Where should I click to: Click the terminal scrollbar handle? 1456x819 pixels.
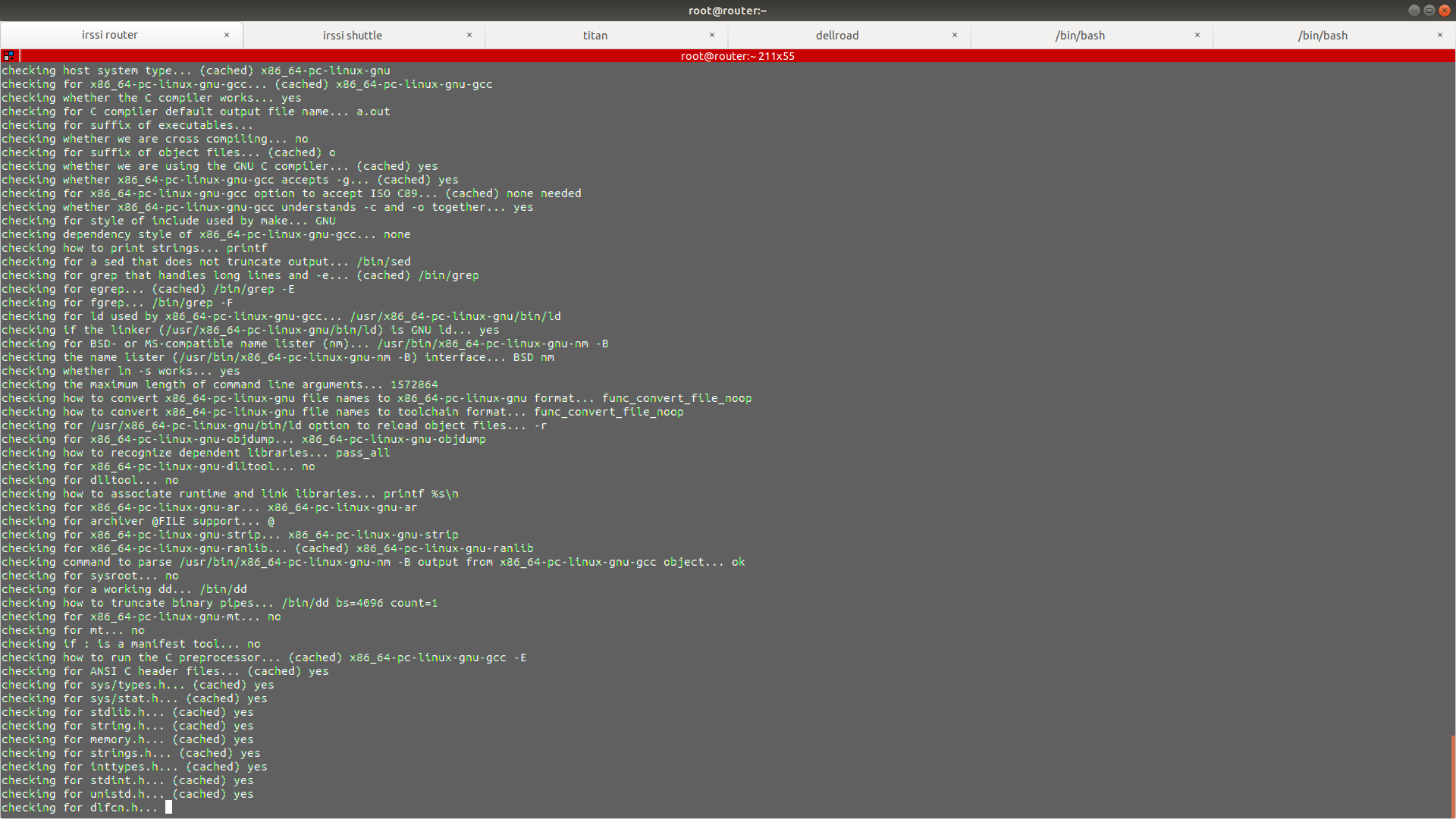pos(1453,775)
